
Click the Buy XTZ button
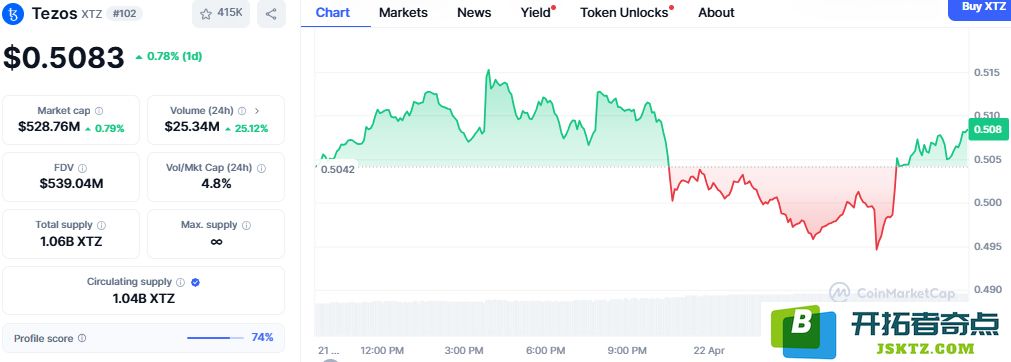[x=979, y=8]
